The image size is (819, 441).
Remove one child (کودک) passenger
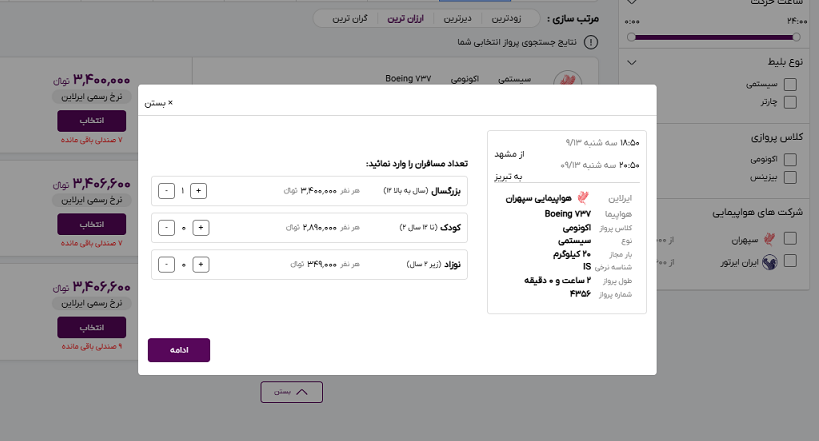click(x=166, y=228)
